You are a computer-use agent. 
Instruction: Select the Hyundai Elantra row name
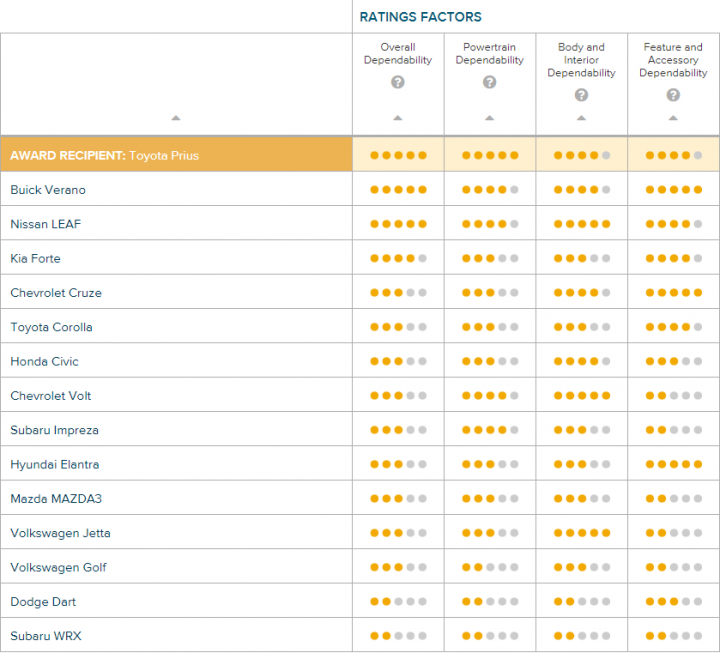click(x=55, y=464)
